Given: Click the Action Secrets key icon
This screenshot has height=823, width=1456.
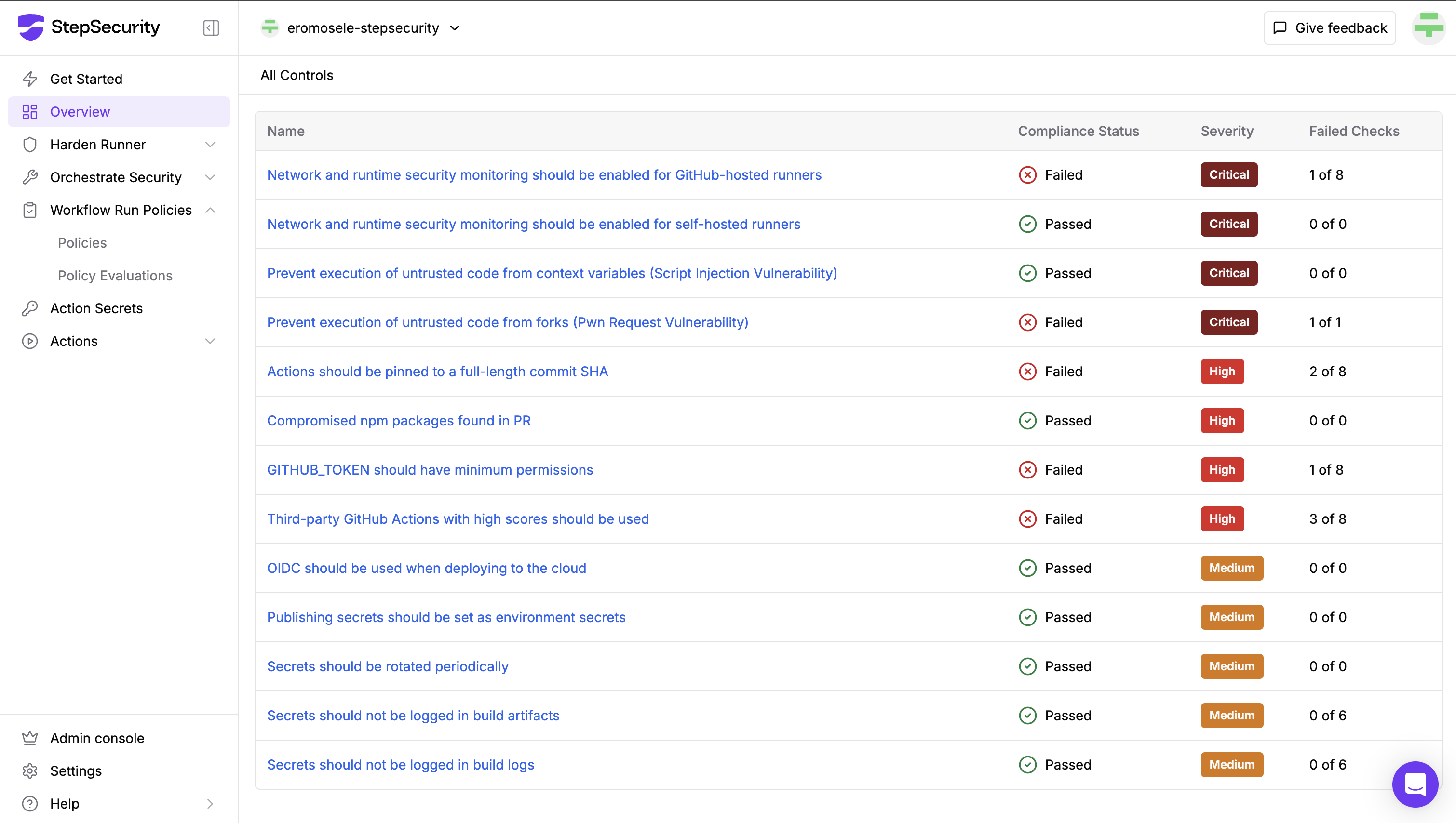Looking at the screenshot, I should (x=30, y=308).
